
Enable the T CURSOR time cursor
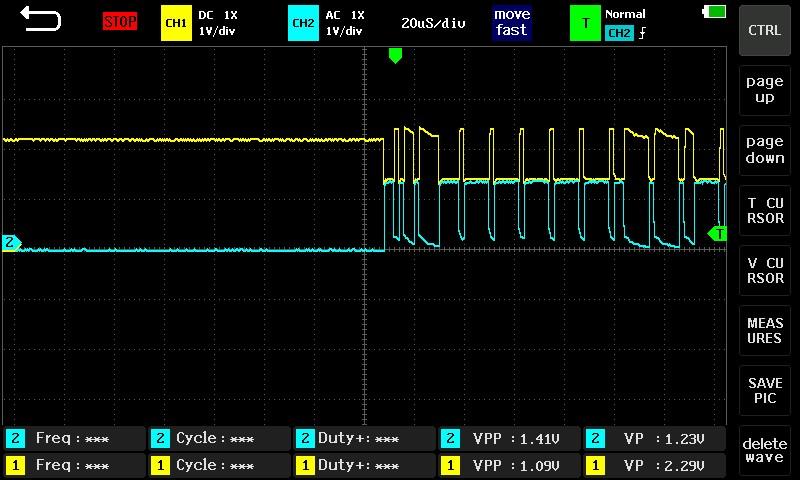(x=764, y=210)
